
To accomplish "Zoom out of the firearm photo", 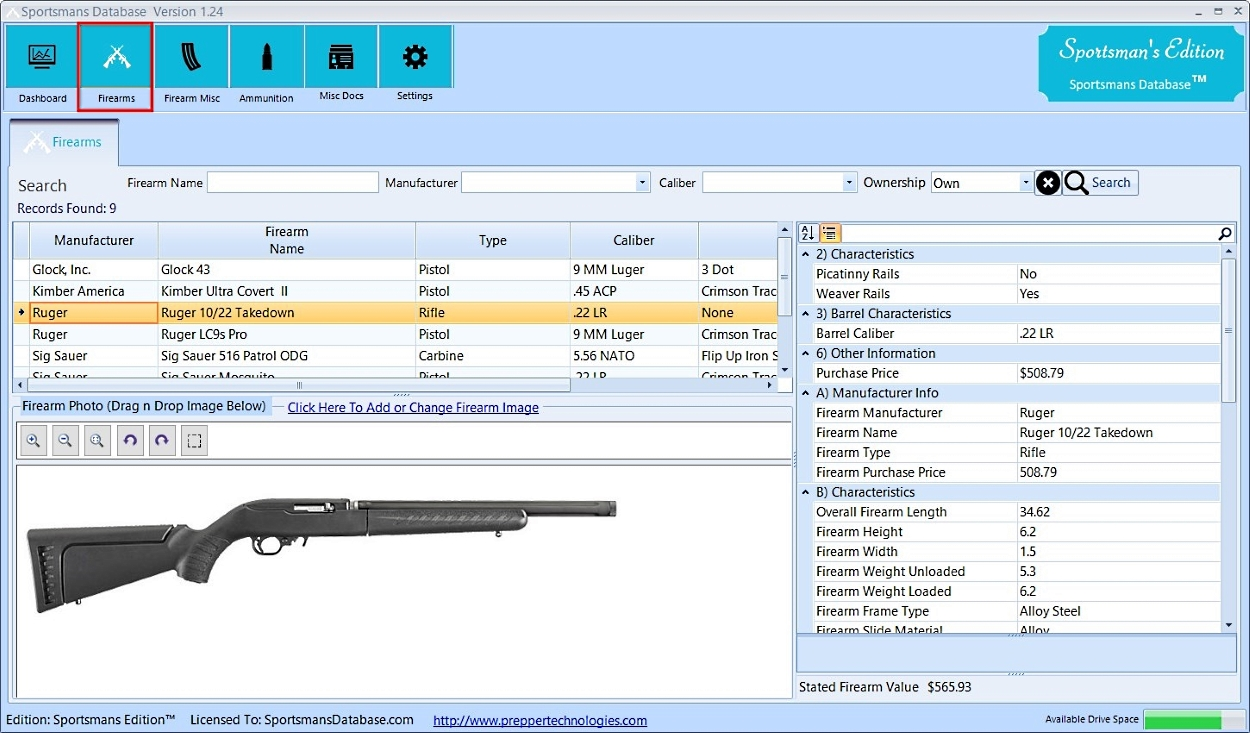I will [65, 441].
